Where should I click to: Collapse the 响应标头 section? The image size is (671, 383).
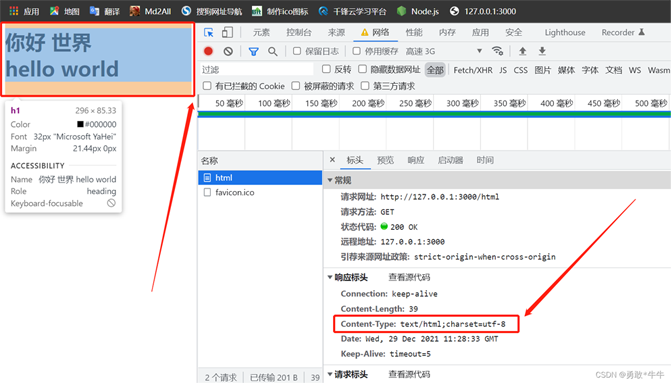tap(330, 277)
